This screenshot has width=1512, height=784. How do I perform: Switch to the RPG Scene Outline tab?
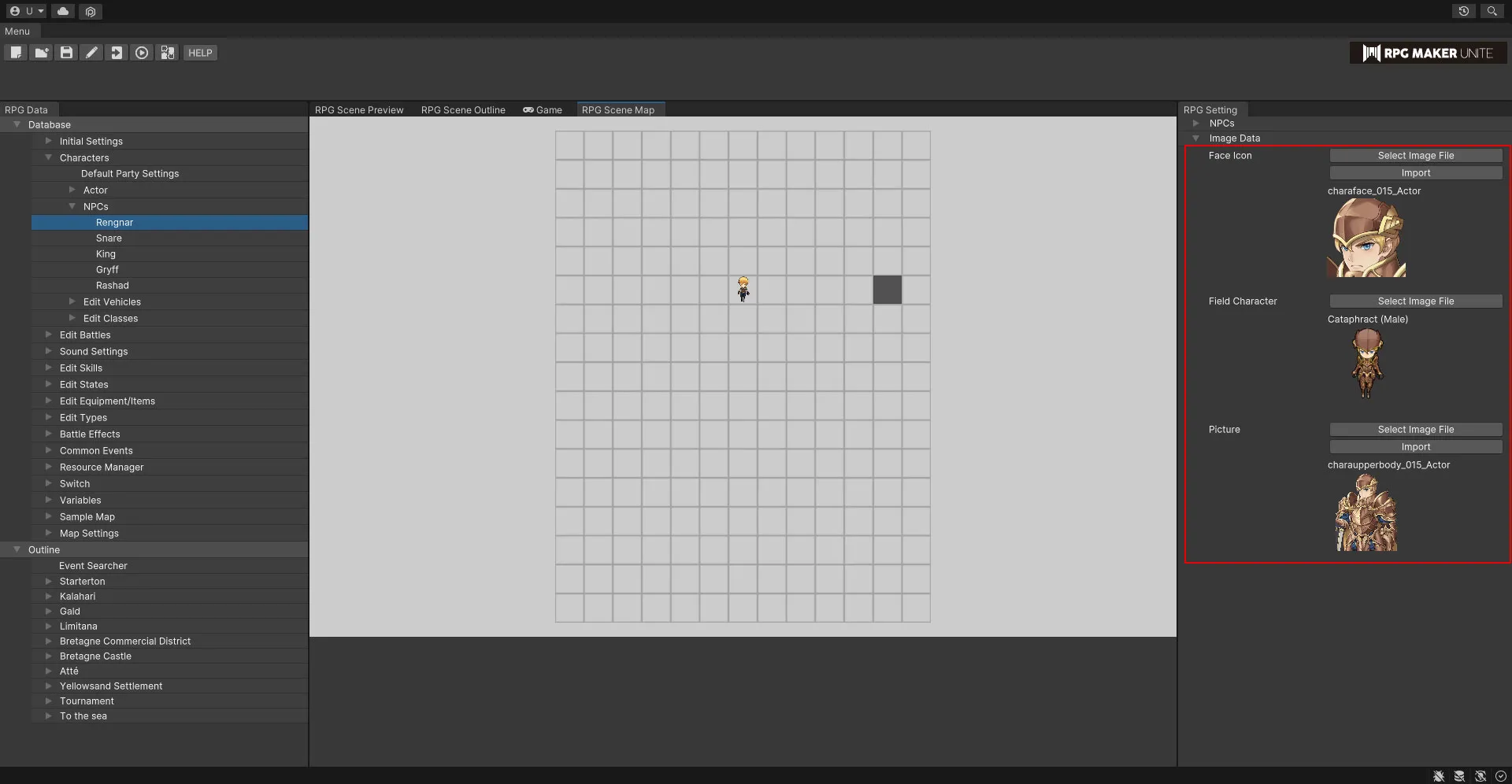463,110
